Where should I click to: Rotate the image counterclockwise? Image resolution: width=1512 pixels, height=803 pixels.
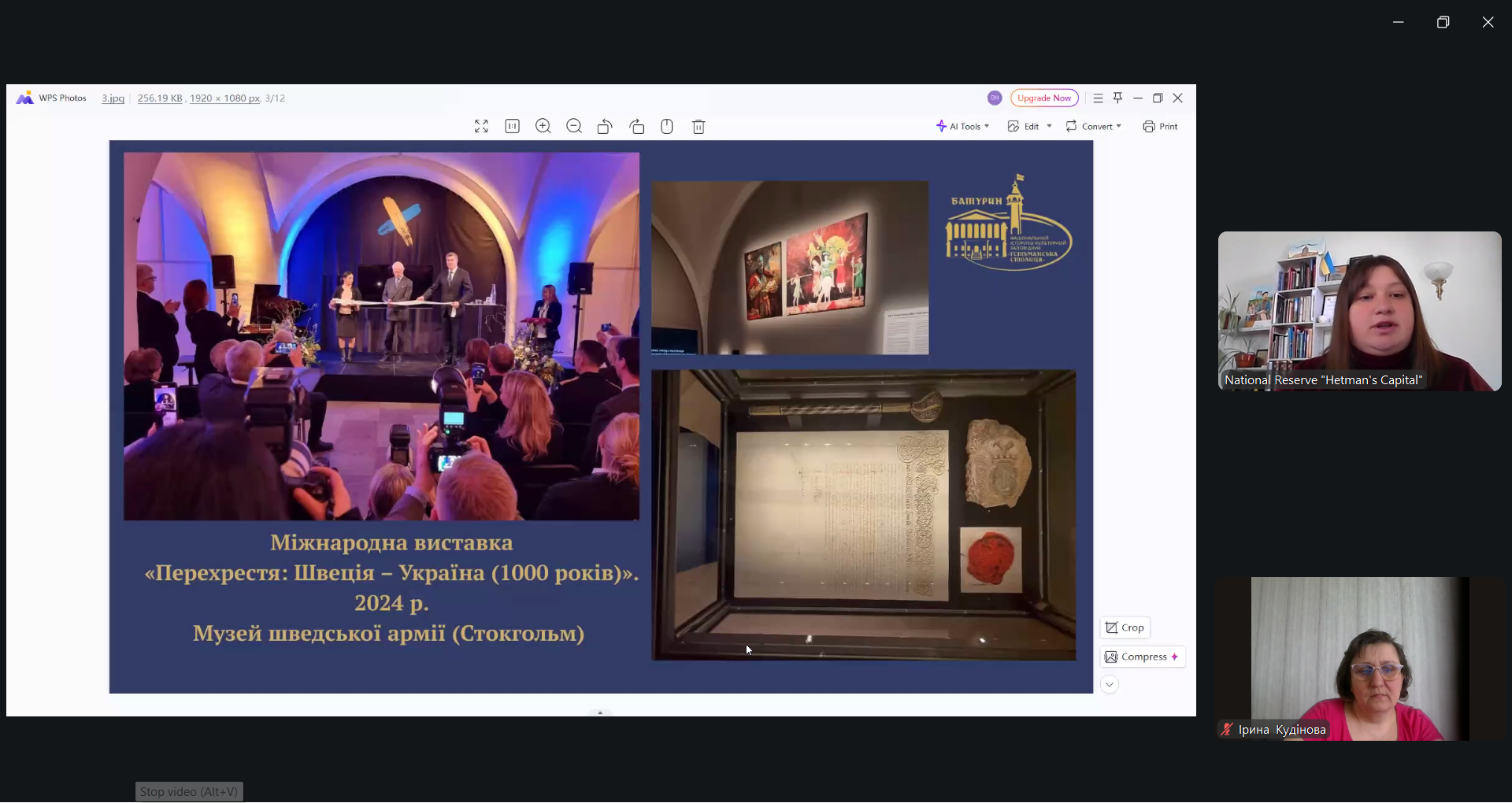[x=605, y=127]
